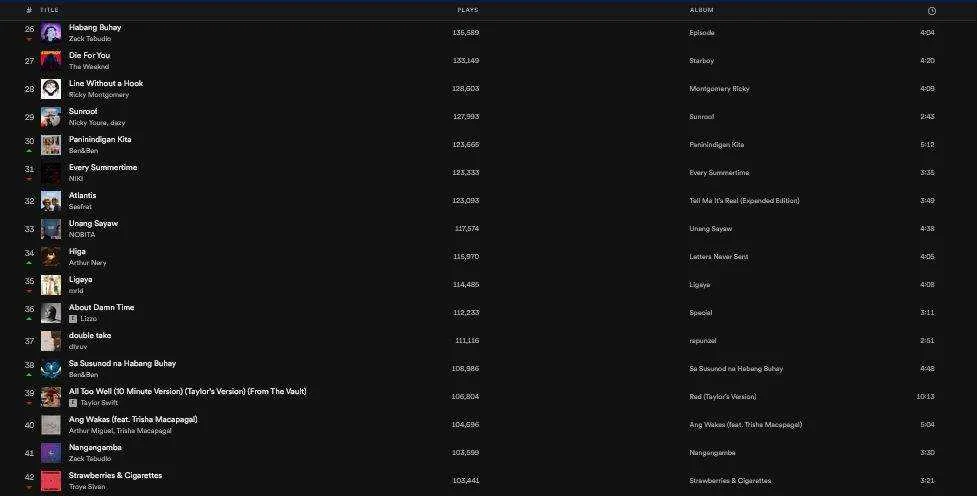This screenshot has height=496, width=977.
Task: Sort by the PLAYS column header
Action: click(468, 10)
